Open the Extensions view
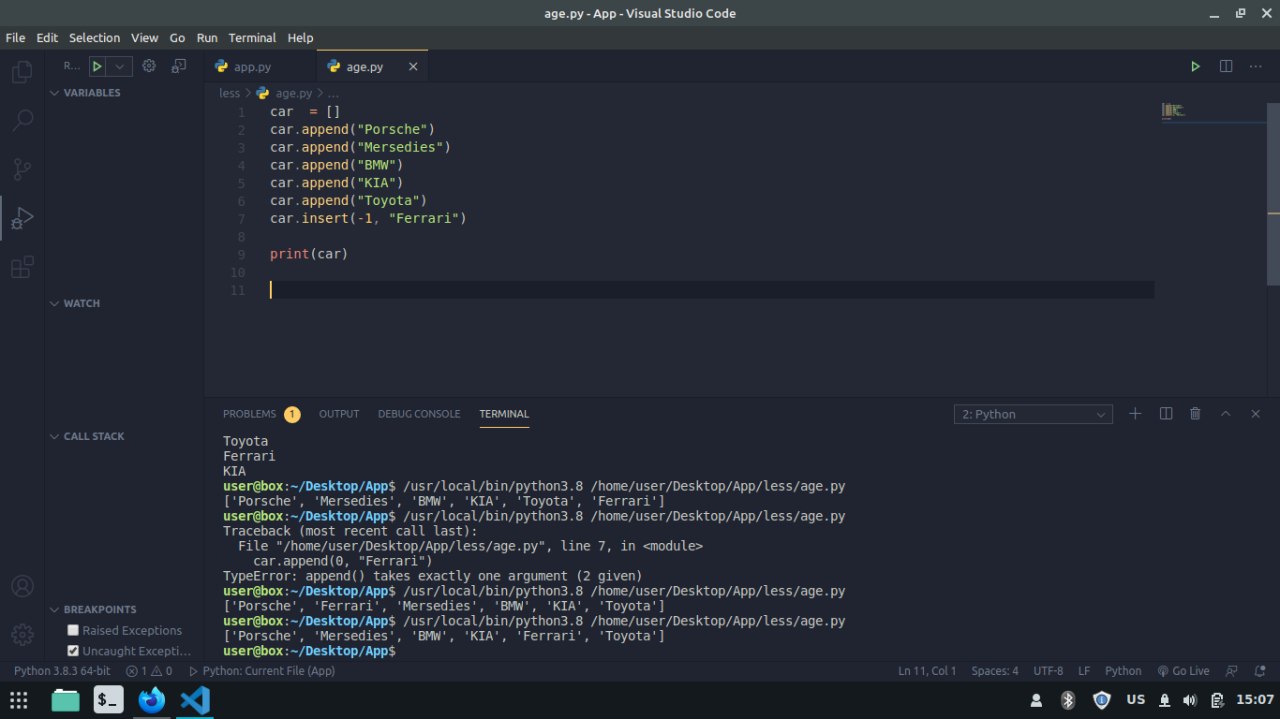 [21, 267]
